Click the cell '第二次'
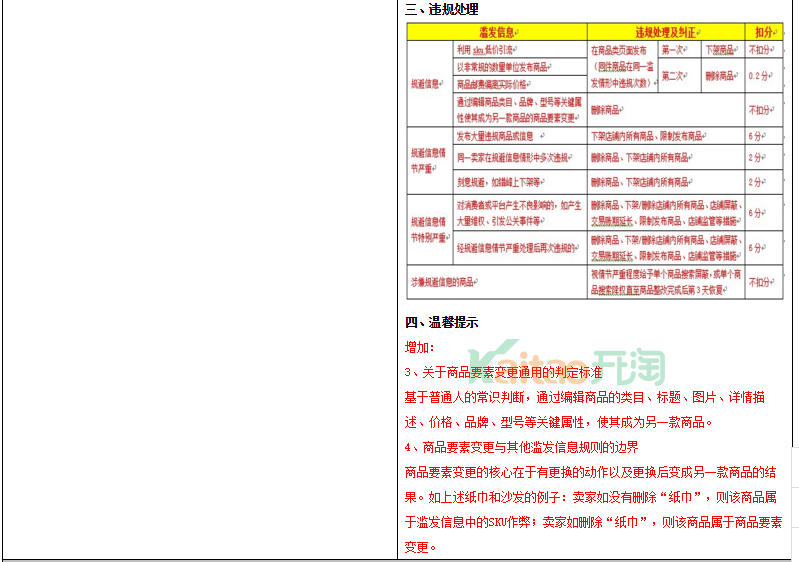 pos(679,76)
